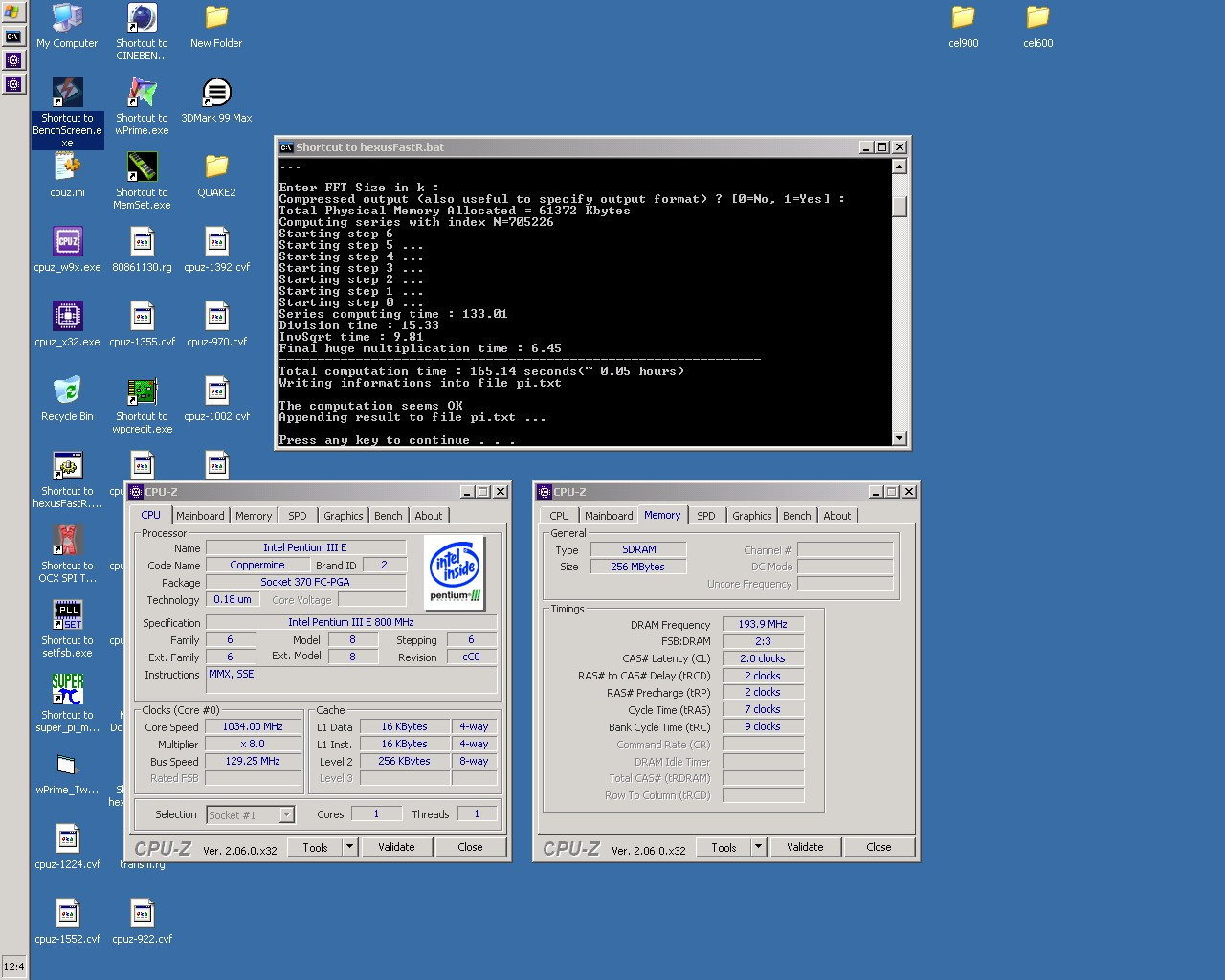The image size is (1225, 980).
Task: Open the wPrime_Tw... desktop icon
Action: pos(67,773)
